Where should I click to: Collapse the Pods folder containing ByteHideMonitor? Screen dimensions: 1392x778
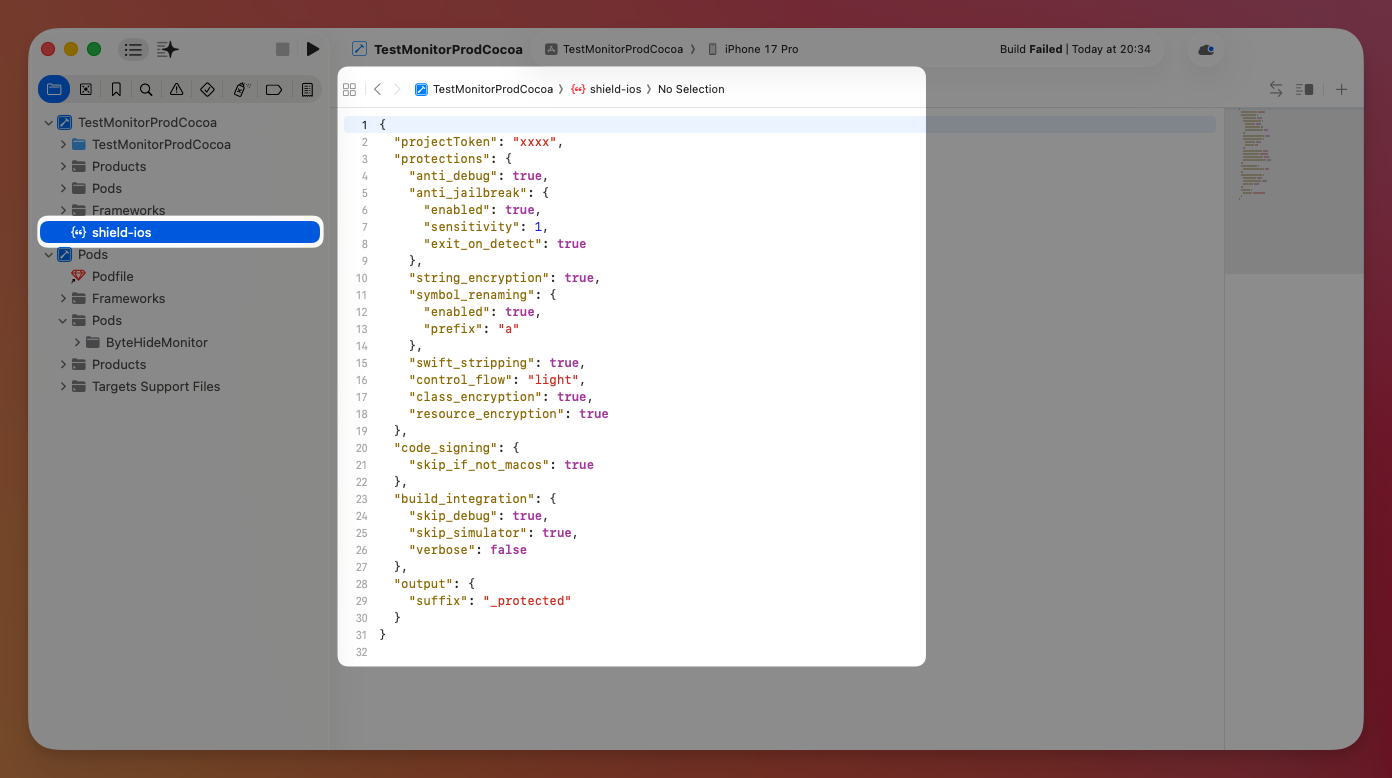[x=63, y=321]
